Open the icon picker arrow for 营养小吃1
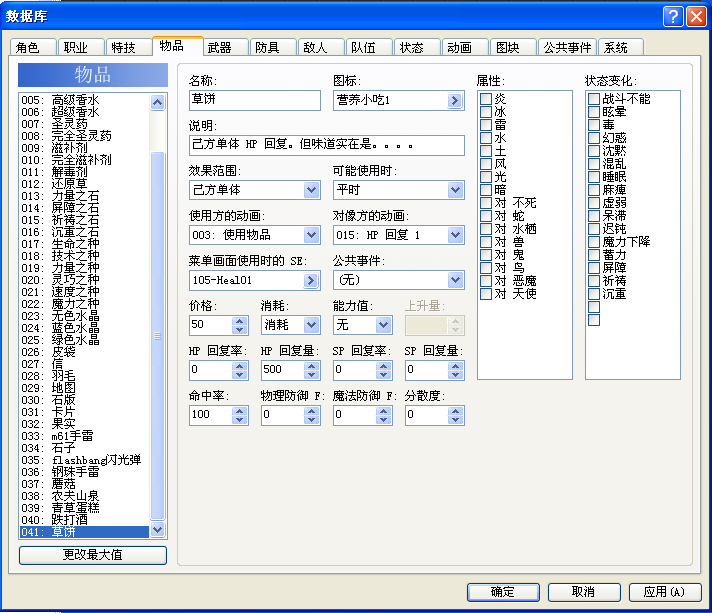The height and width of the screenshot is (613, 712). 455,100
